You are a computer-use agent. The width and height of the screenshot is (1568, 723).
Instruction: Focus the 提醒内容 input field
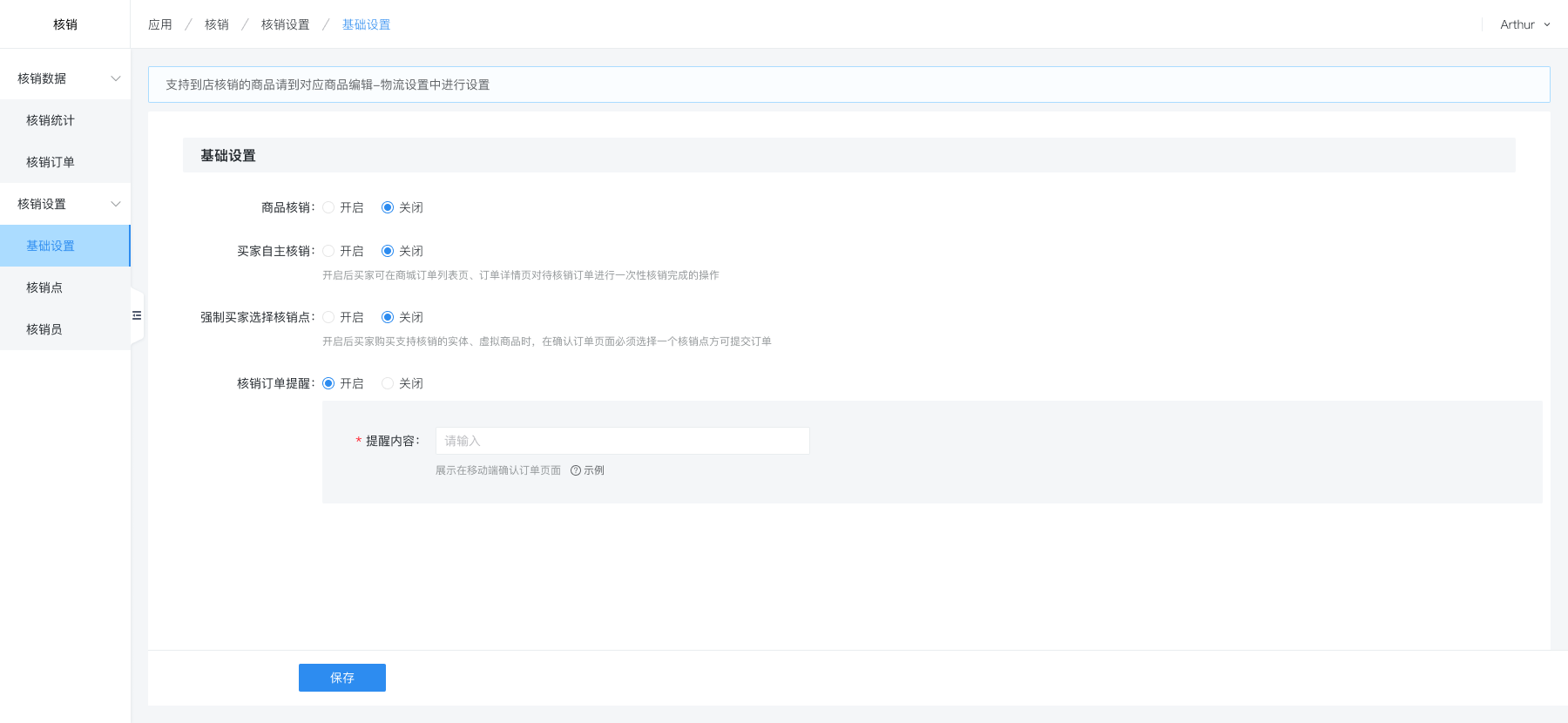[622, 441]
